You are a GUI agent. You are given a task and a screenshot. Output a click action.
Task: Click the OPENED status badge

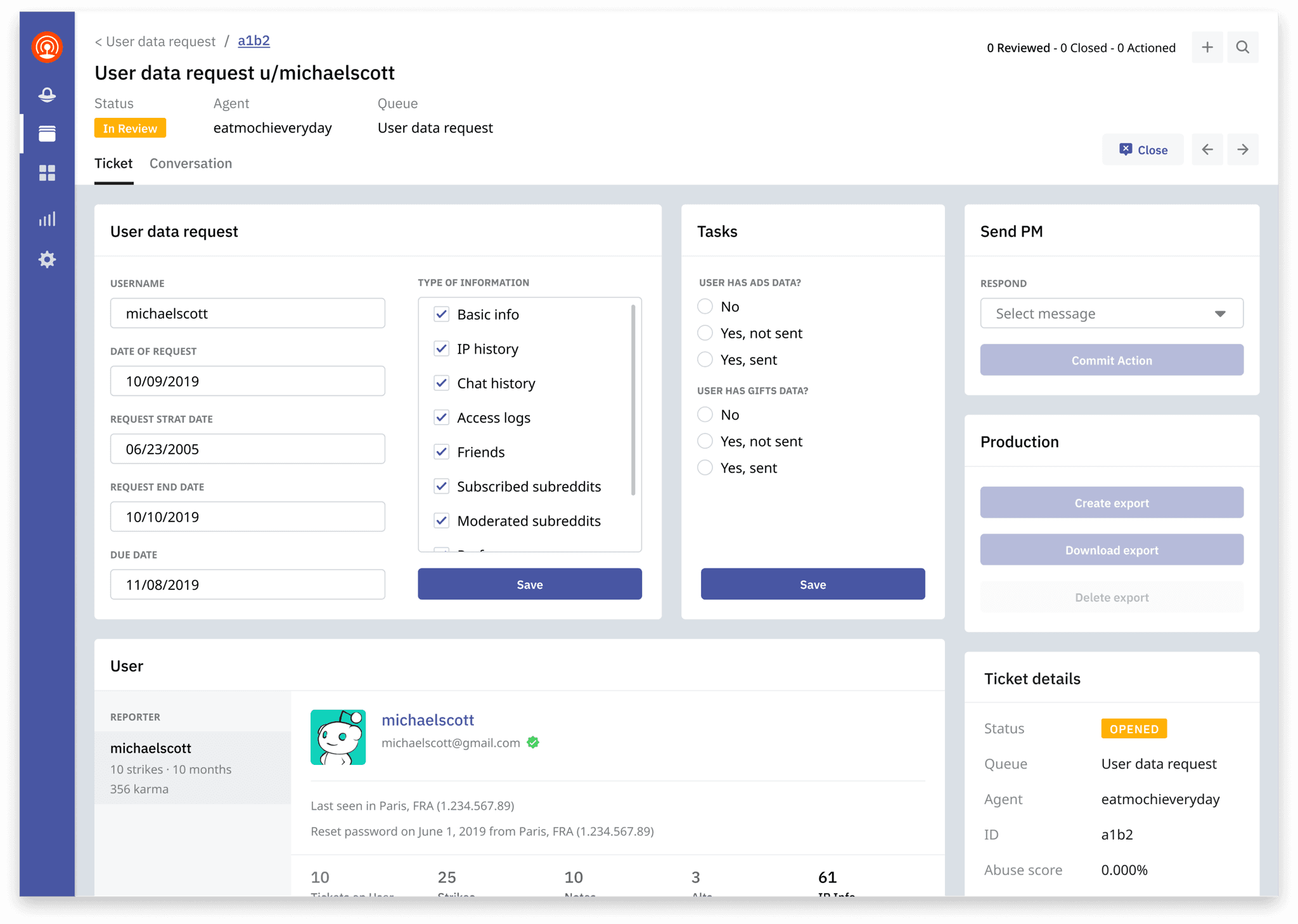click(x=1134, y=729)
